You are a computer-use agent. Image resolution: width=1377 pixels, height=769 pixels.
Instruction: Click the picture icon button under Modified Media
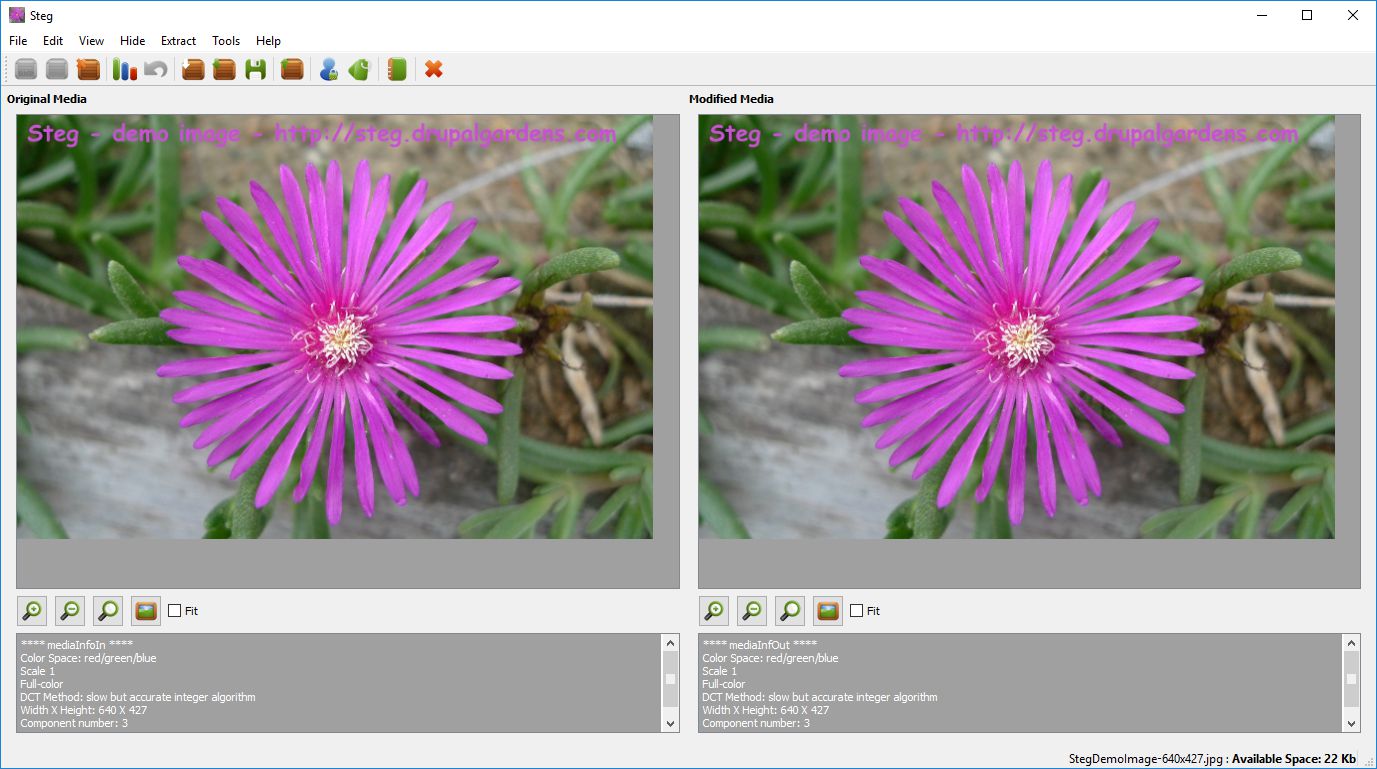click(x=828, y=610)
